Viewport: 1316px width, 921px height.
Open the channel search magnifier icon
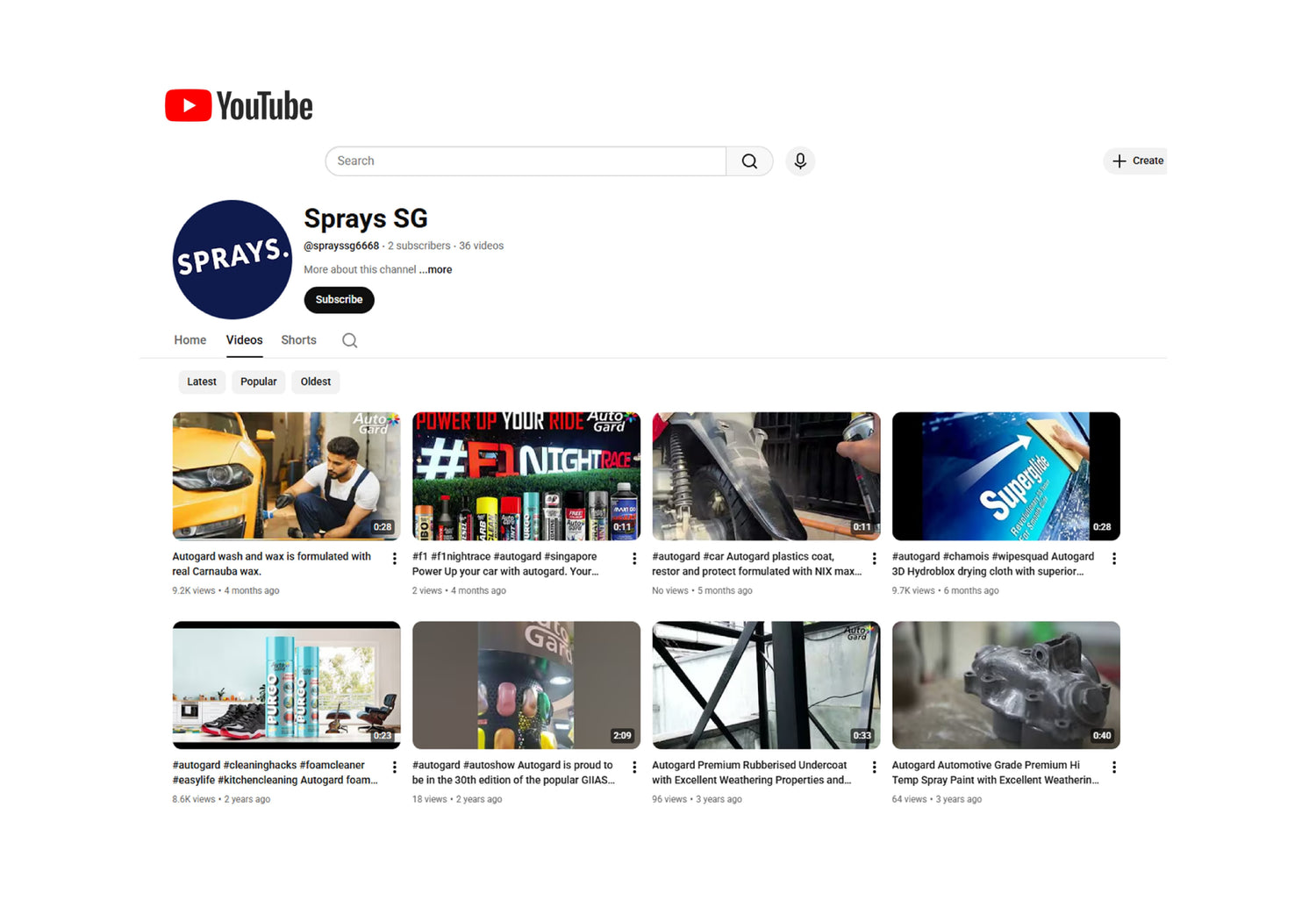point(349,340)
